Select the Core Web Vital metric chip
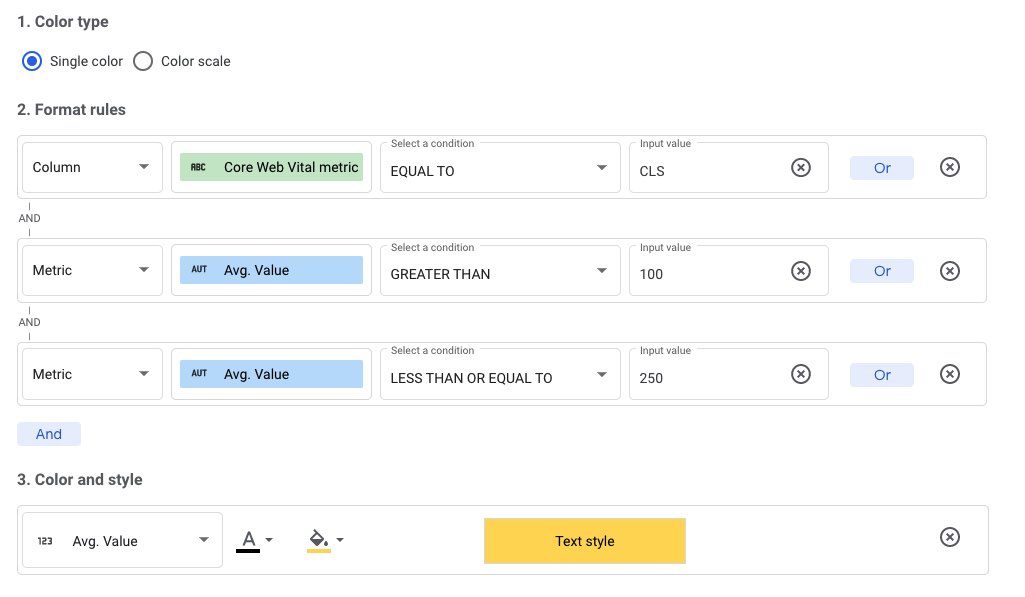This screenshot has width=1025, height=597. 271,166
